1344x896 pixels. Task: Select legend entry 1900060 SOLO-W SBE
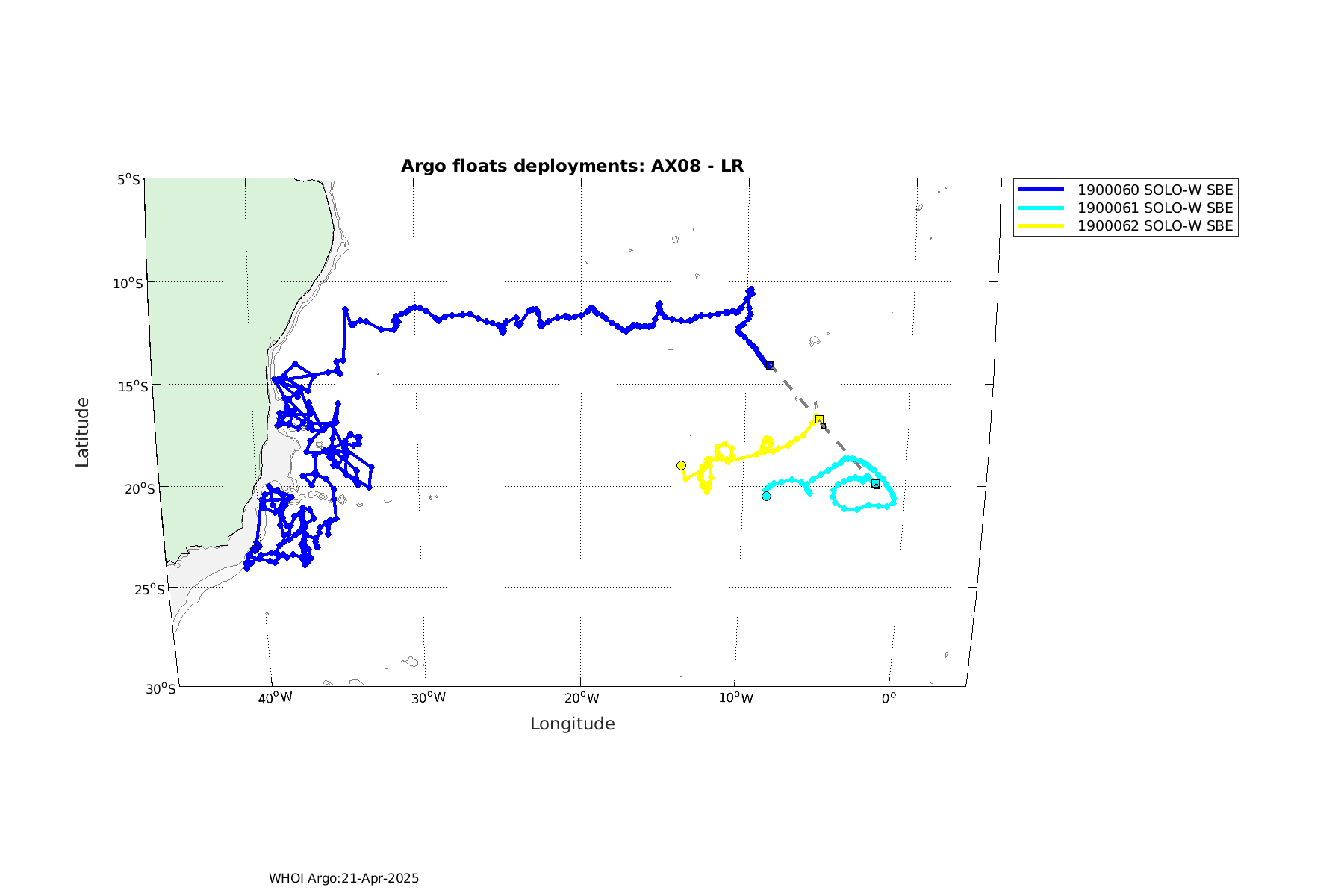1154,190
